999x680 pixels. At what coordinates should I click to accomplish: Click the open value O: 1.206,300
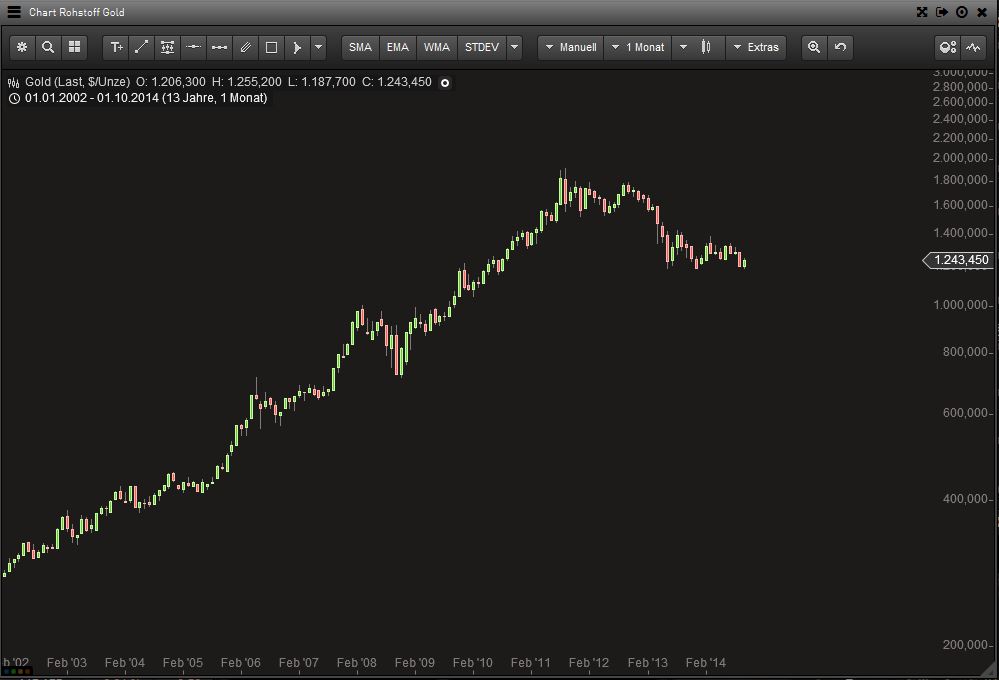[171, 82]
